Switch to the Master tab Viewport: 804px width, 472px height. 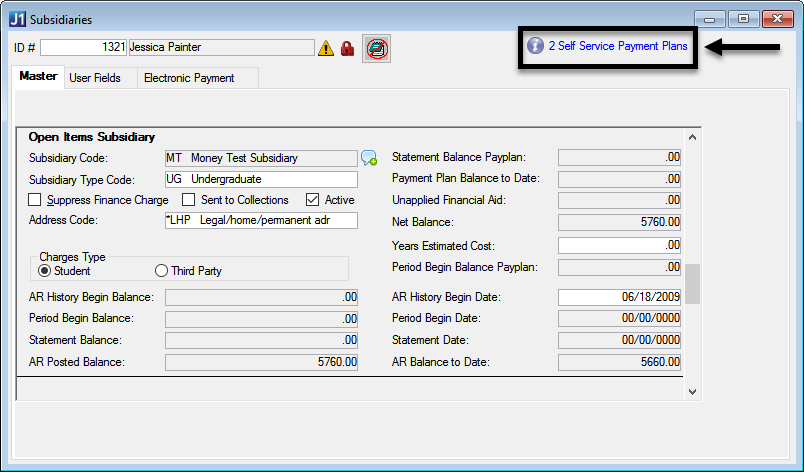click(38, 76)
